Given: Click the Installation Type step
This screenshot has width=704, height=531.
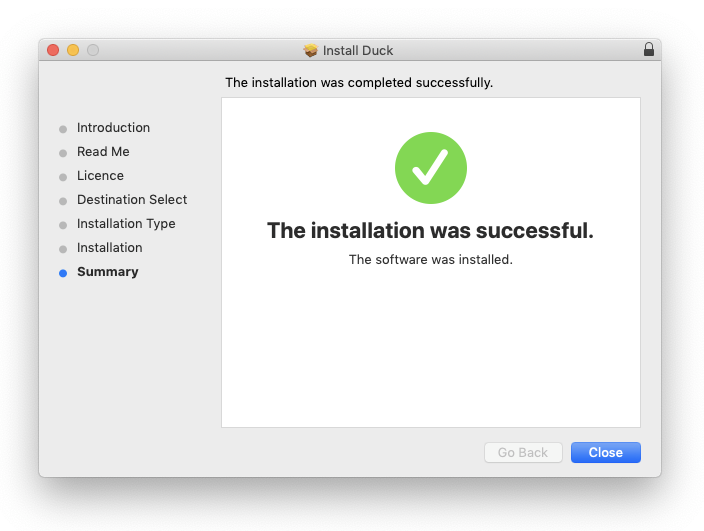Looking at the screenshot, I should point(126,224).
